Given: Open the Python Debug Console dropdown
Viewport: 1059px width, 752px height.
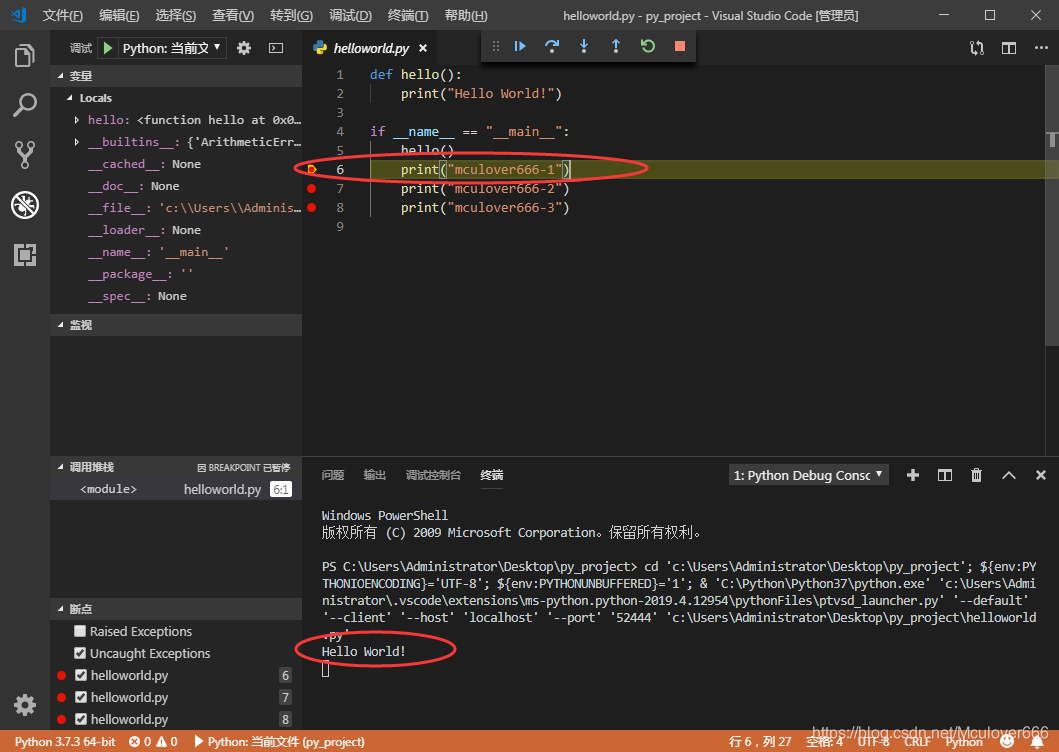Looking at the screenshot, I should [x=808, y=475].
